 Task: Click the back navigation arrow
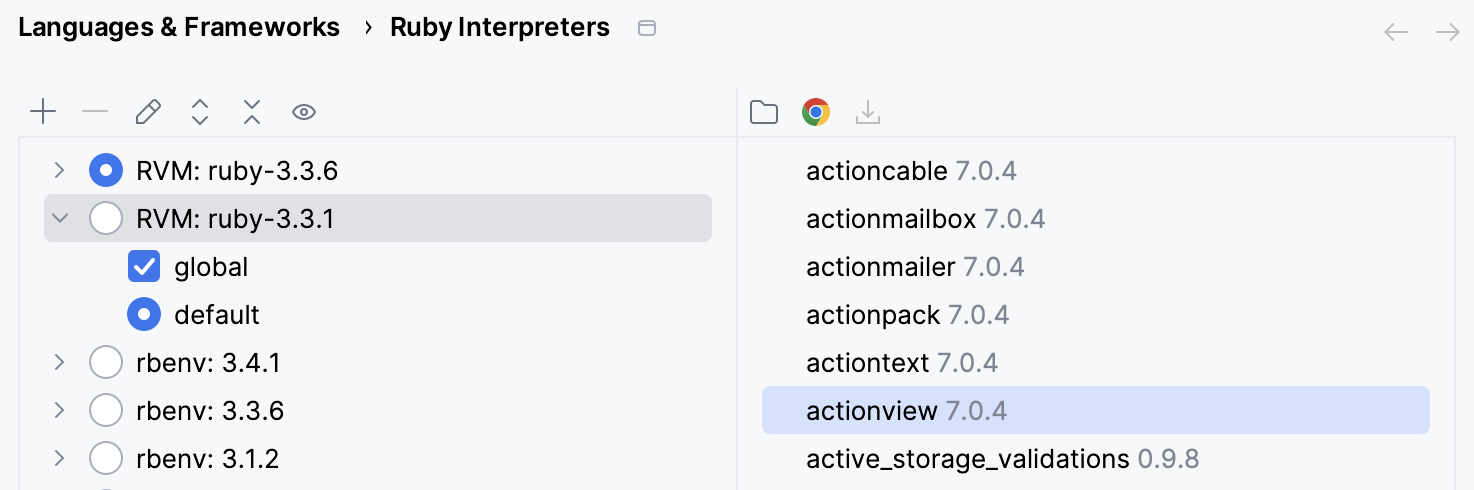1396,32
